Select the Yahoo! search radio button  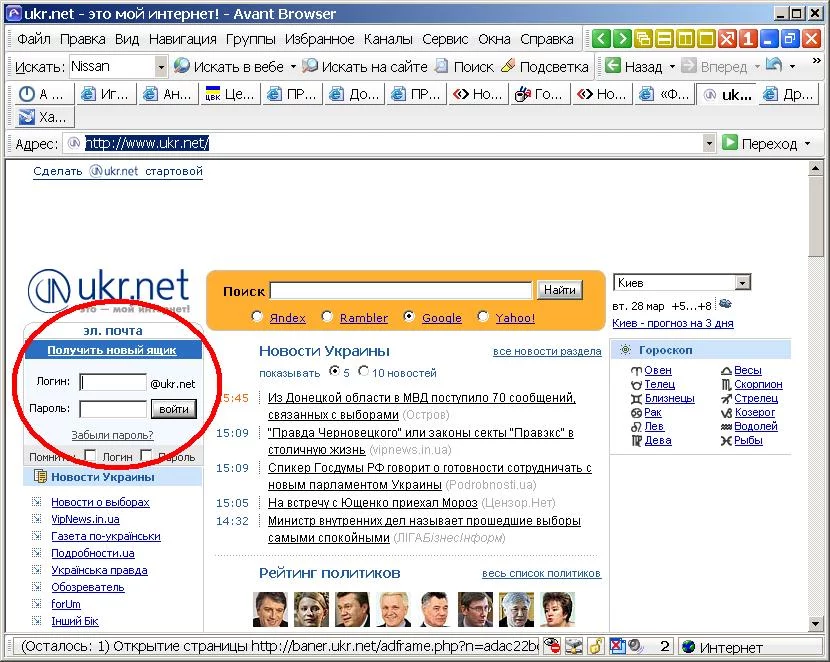coord(484,317)
